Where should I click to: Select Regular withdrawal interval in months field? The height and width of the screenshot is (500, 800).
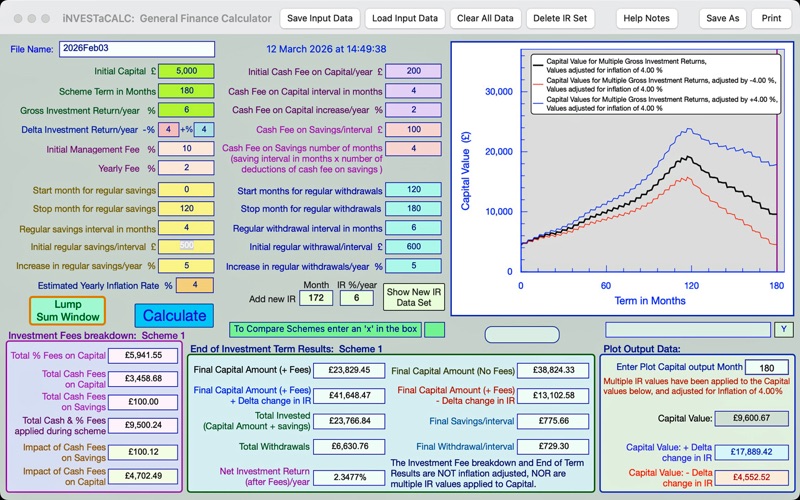pyautogui.click(x=413, y=228)
